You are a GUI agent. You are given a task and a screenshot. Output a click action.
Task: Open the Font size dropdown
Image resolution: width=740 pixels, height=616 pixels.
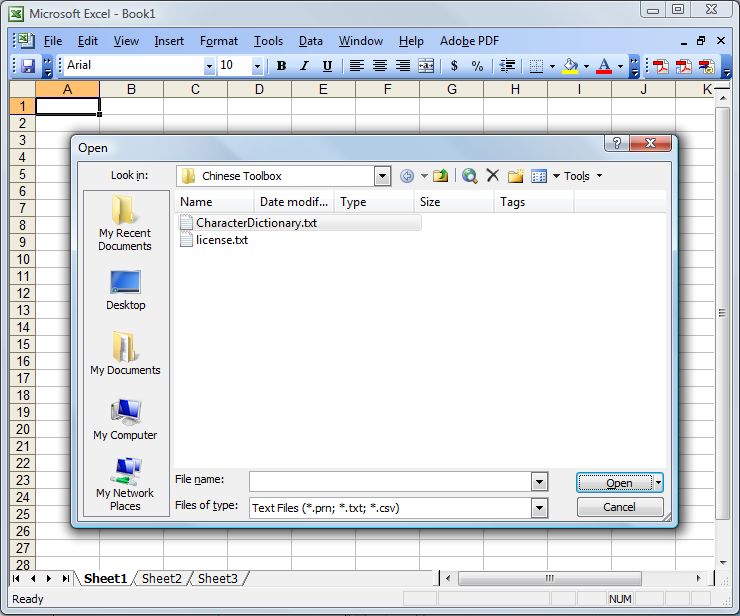(x=257, y=66)
